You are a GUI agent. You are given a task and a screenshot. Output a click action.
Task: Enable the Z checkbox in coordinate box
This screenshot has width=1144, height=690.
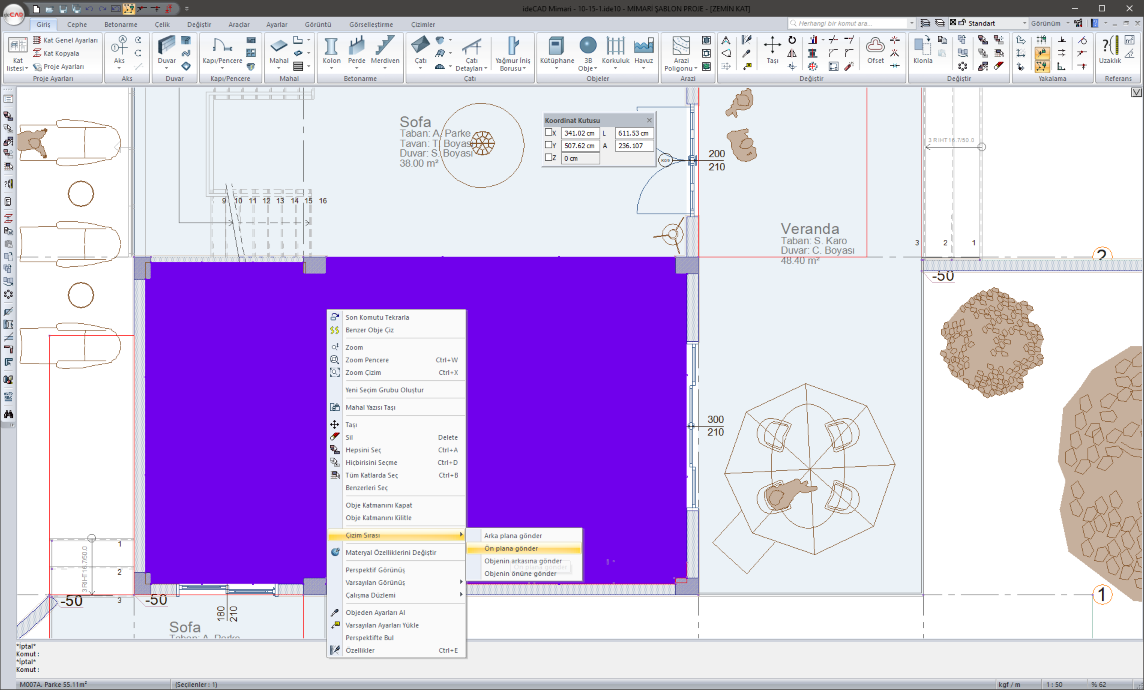(549, 158)
